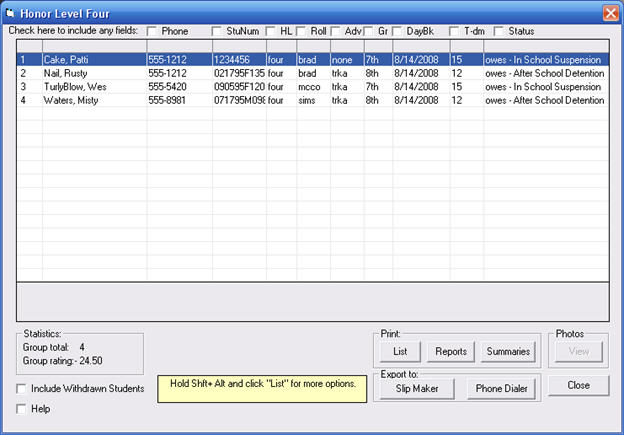This screenshot has width=624, height=435.
Task: Enable the Phone field checkbox
Action: coord(152,31)
